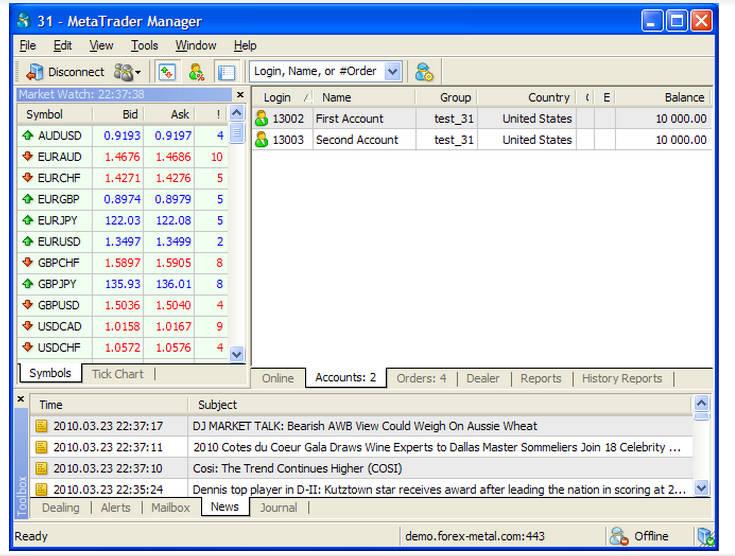This screenshot has height=556, width=735.
Task: Select the Accounts: 2 tab
Action: (345, 377)
